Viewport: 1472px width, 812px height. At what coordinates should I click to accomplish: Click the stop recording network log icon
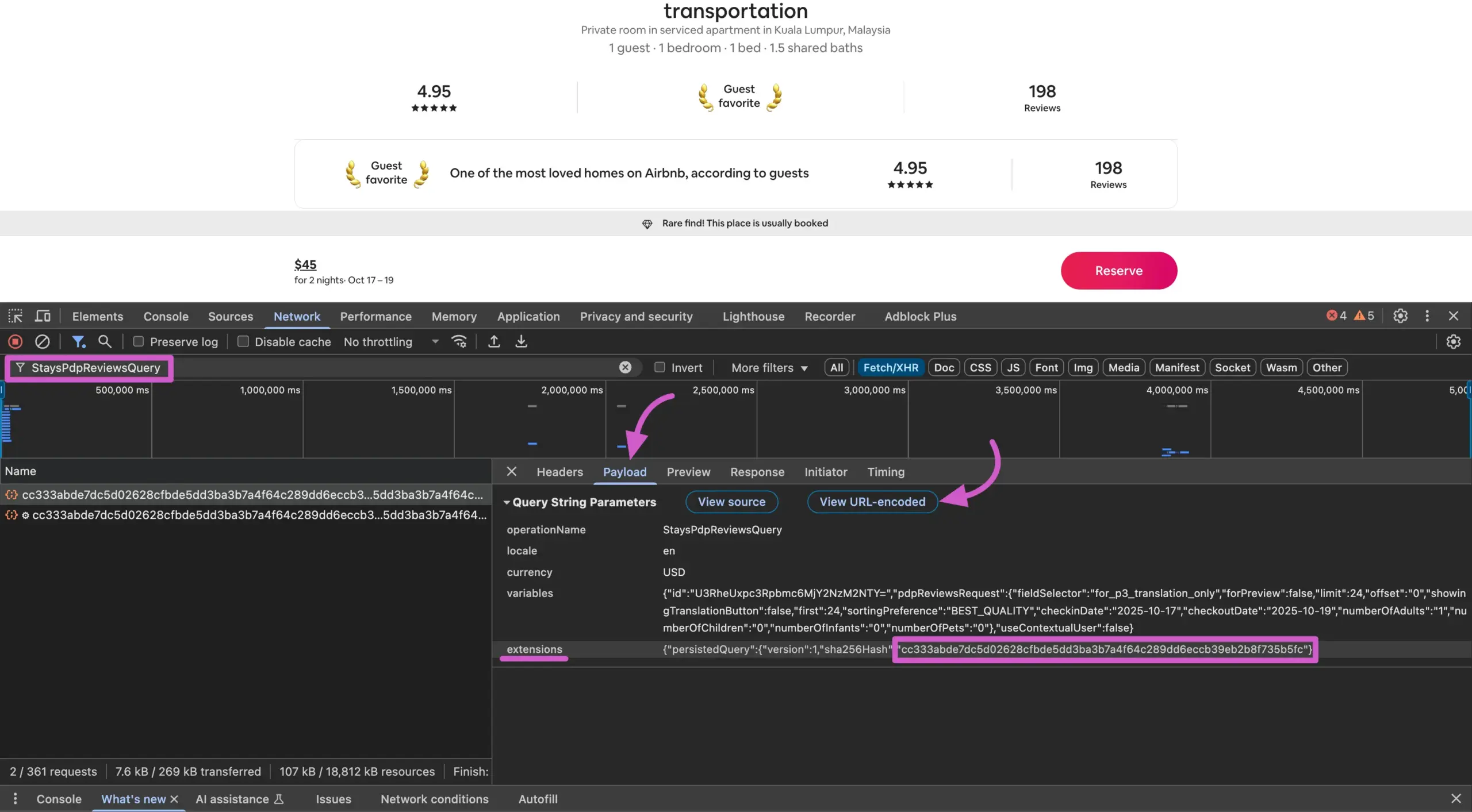pos(16,341)
